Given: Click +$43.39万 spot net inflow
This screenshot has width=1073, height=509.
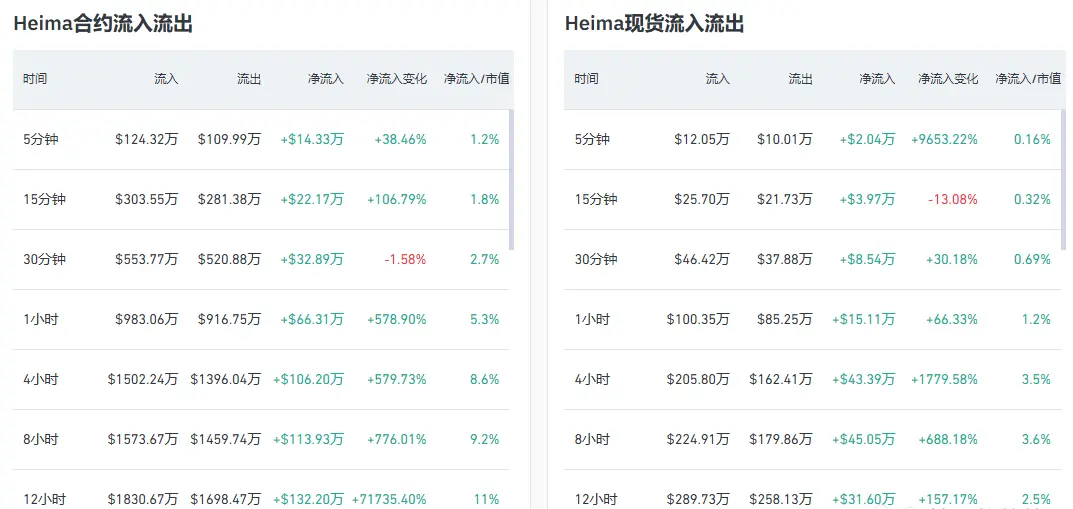Looking at the screenshot, I should tap(864, 379).
